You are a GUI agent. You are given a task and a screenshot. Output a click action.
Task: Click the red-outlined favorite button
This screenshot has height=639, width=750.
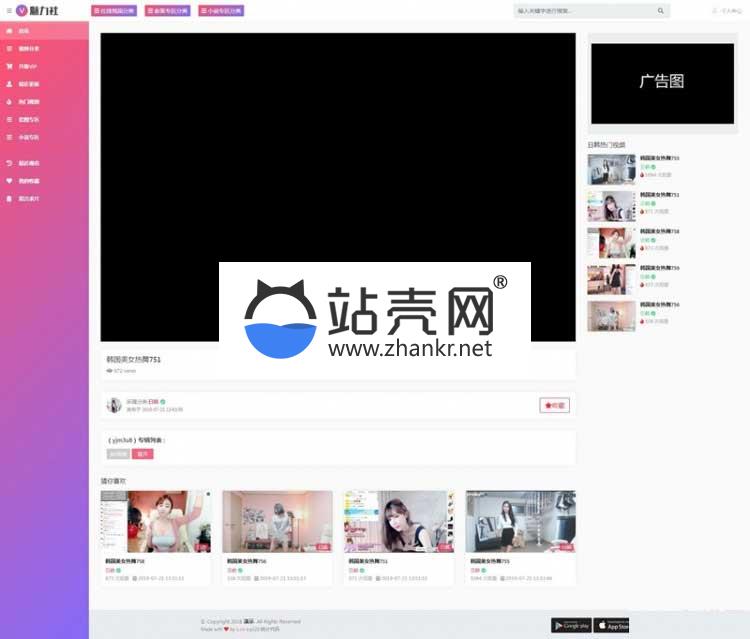coord(554,405)
